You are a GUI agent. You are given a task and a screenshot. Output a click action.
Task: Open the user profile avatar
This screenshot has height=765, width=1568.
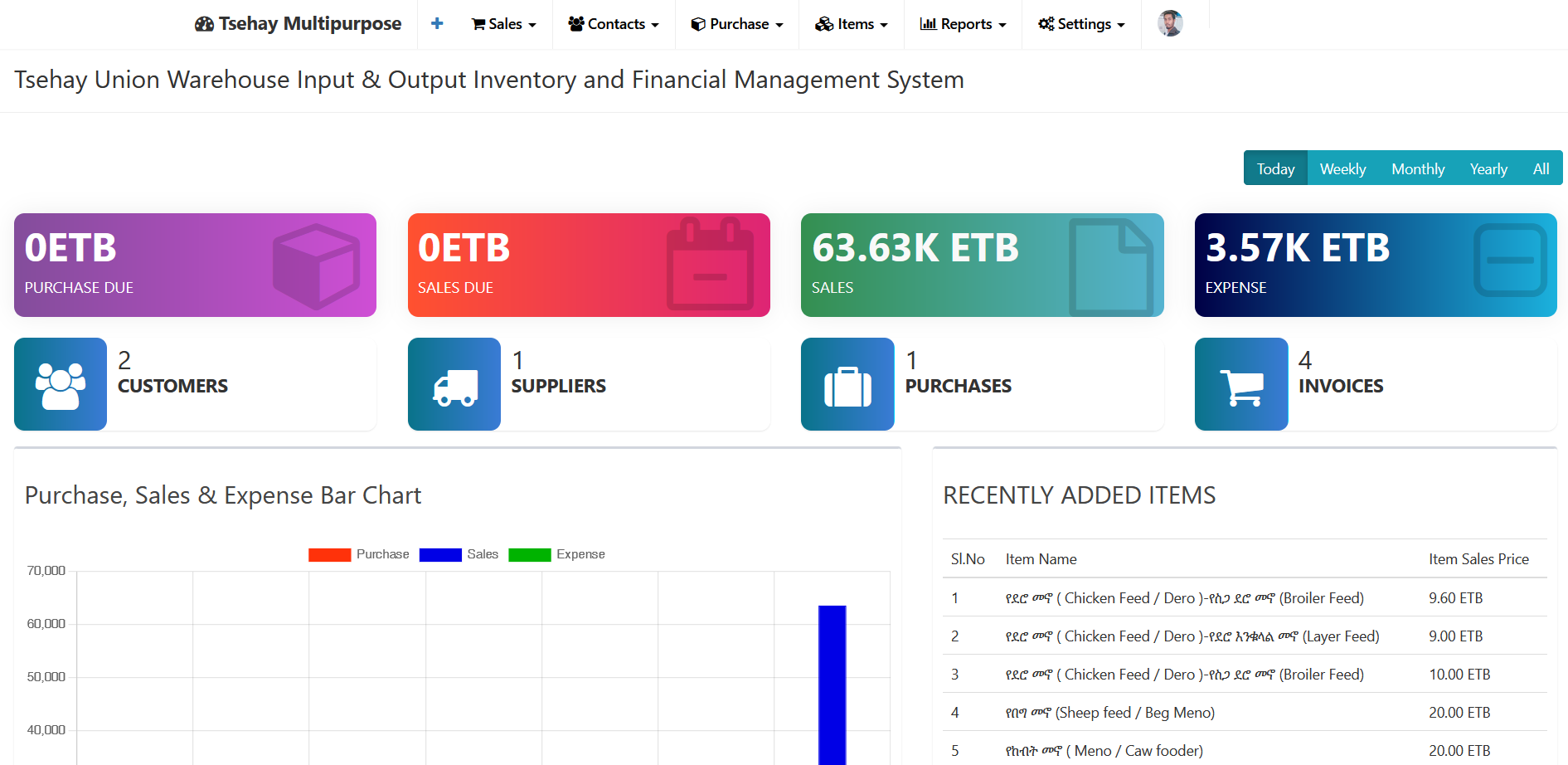point(1170,23)
